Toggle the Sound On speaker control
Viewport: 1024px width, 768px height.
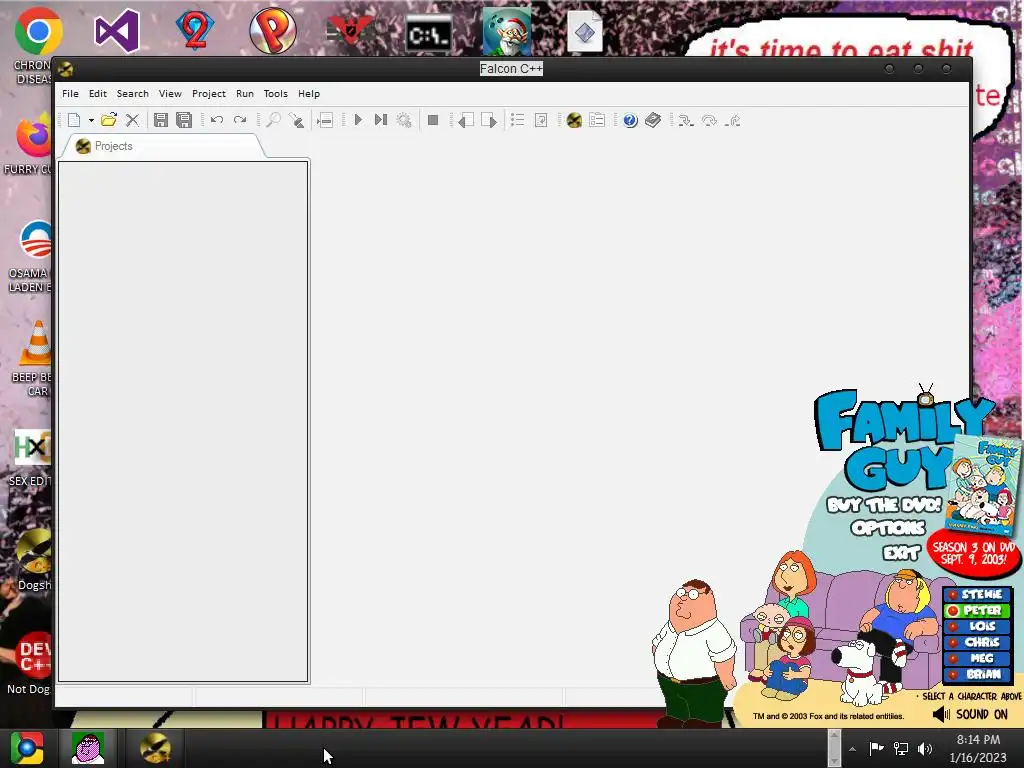970,714
